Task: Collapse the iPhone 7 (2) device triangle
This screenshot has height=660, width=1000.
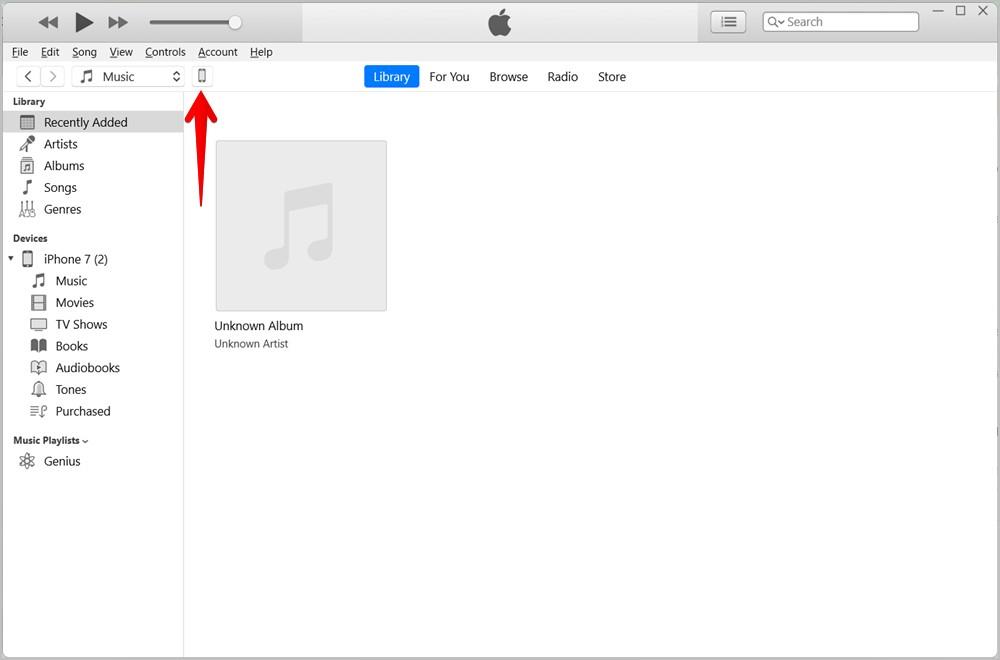Action: [x=11, y=258]
